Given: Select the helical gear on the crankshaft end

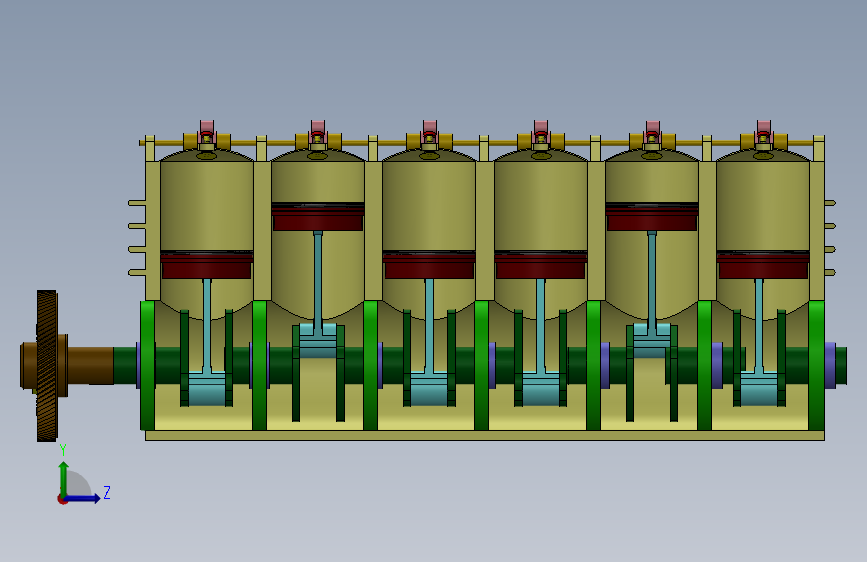Looking at the screenshot, I should [47, 366].
